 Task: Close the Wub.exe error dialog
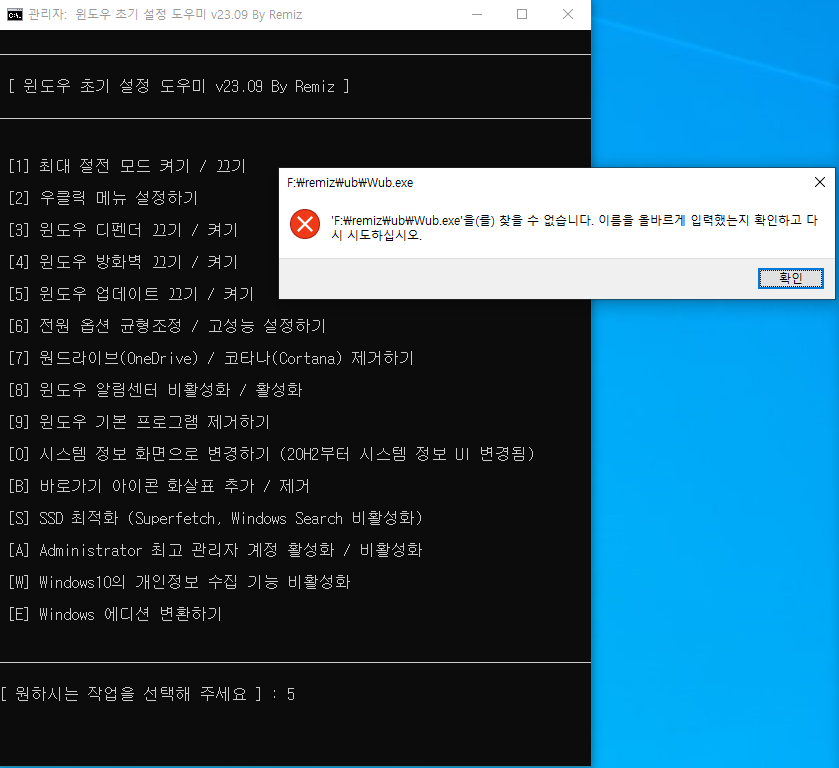pos(819,183)
